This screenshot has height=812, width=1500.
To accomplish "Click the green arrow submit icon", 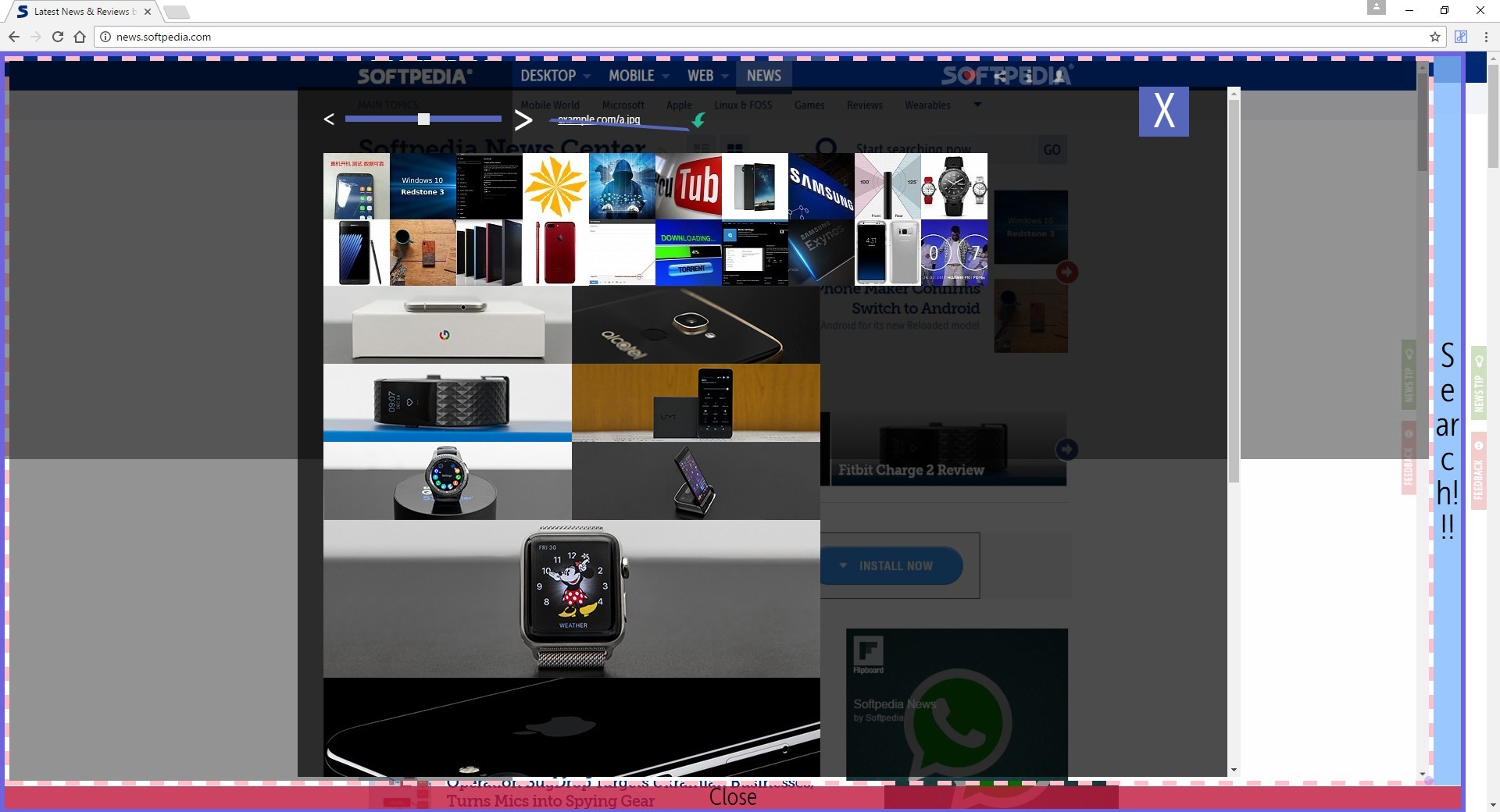I will click(698, 119).
